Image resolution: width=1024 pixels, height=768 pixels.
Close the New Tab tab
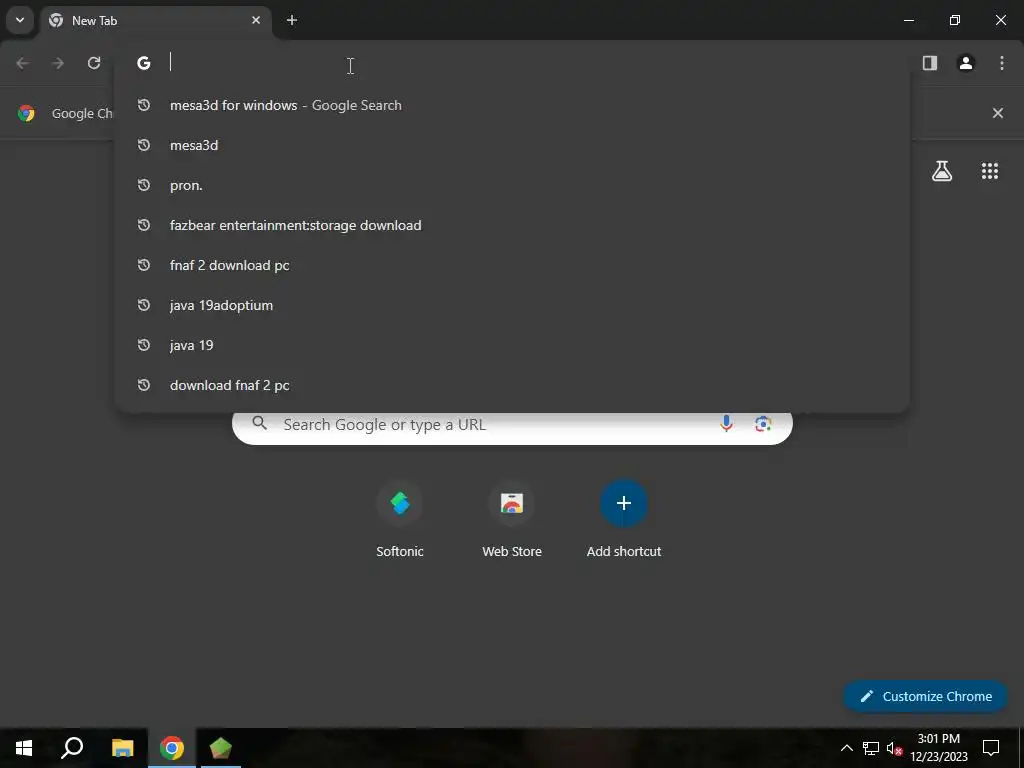[x=256, y=20]
